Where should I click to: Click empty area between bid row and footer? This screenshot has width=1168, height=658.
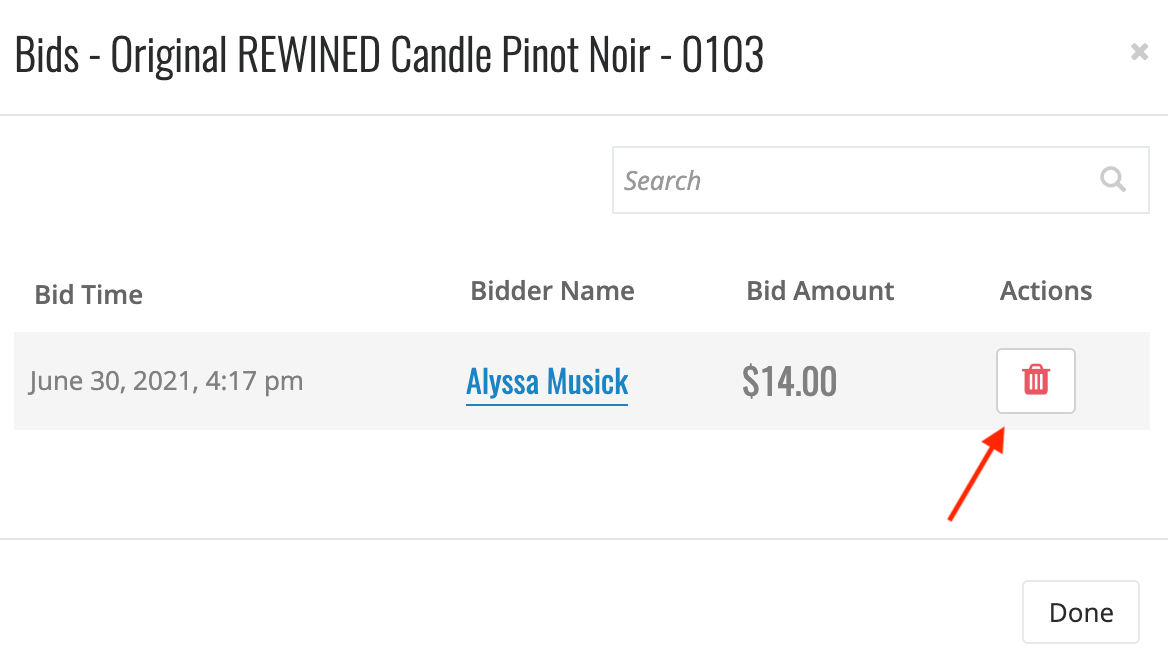(477, 484)
